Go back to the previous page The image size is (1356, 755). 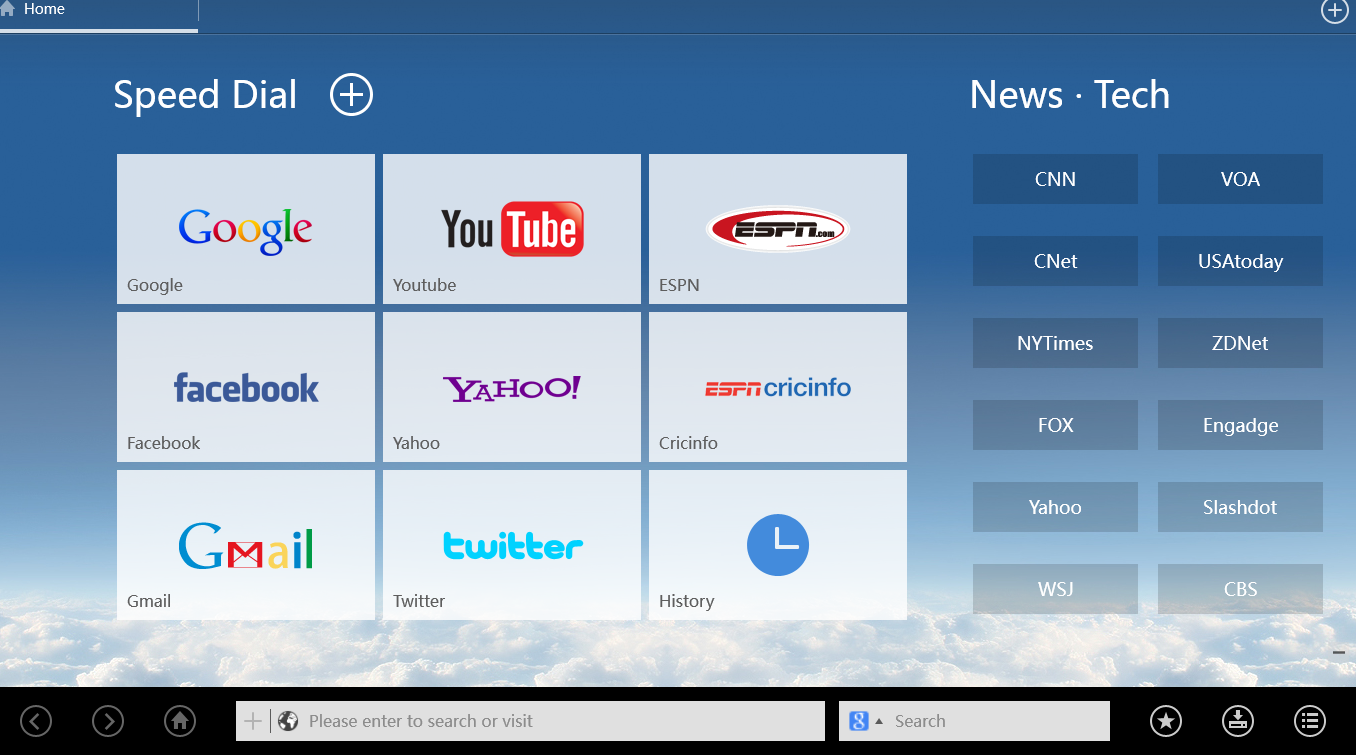pos(36,721)
